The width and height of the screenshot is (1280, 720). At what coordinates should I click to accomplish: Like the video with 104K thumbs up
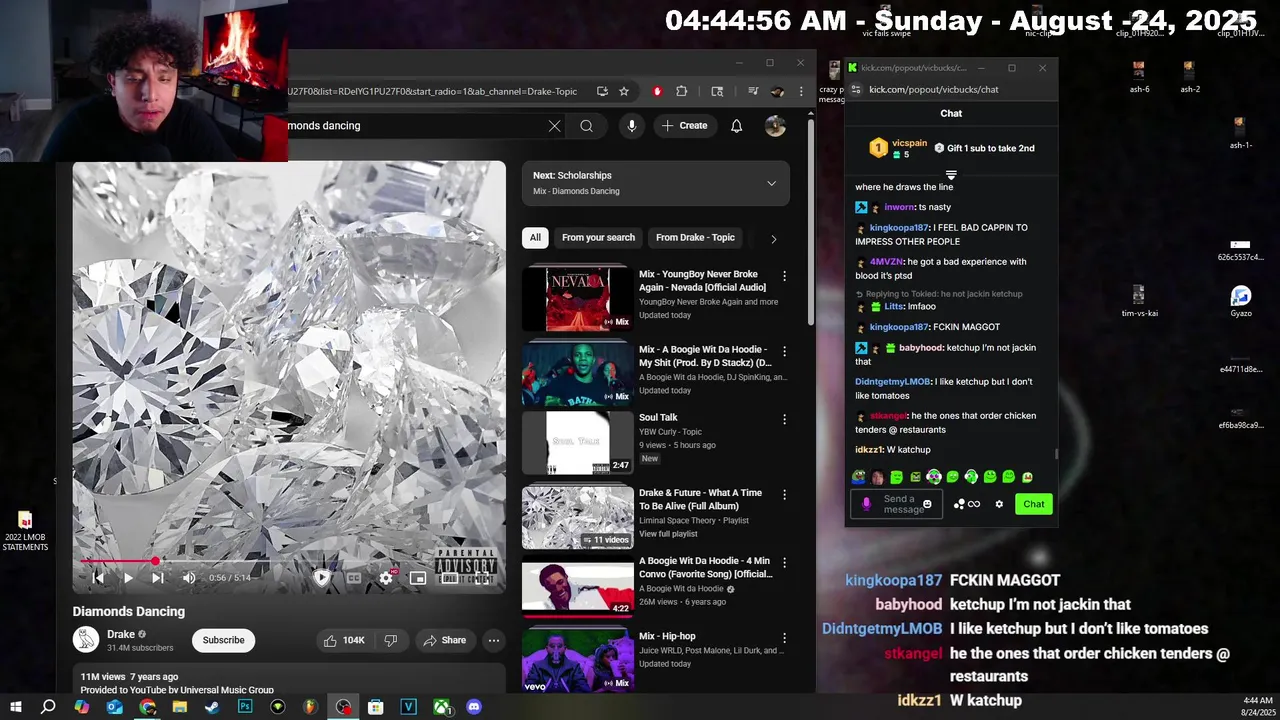coord(343,640)
